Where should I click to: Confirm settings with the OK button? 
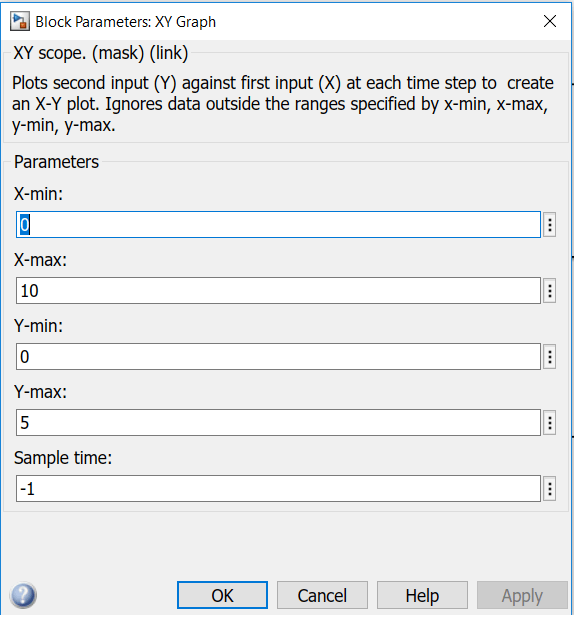pos(222,595)
